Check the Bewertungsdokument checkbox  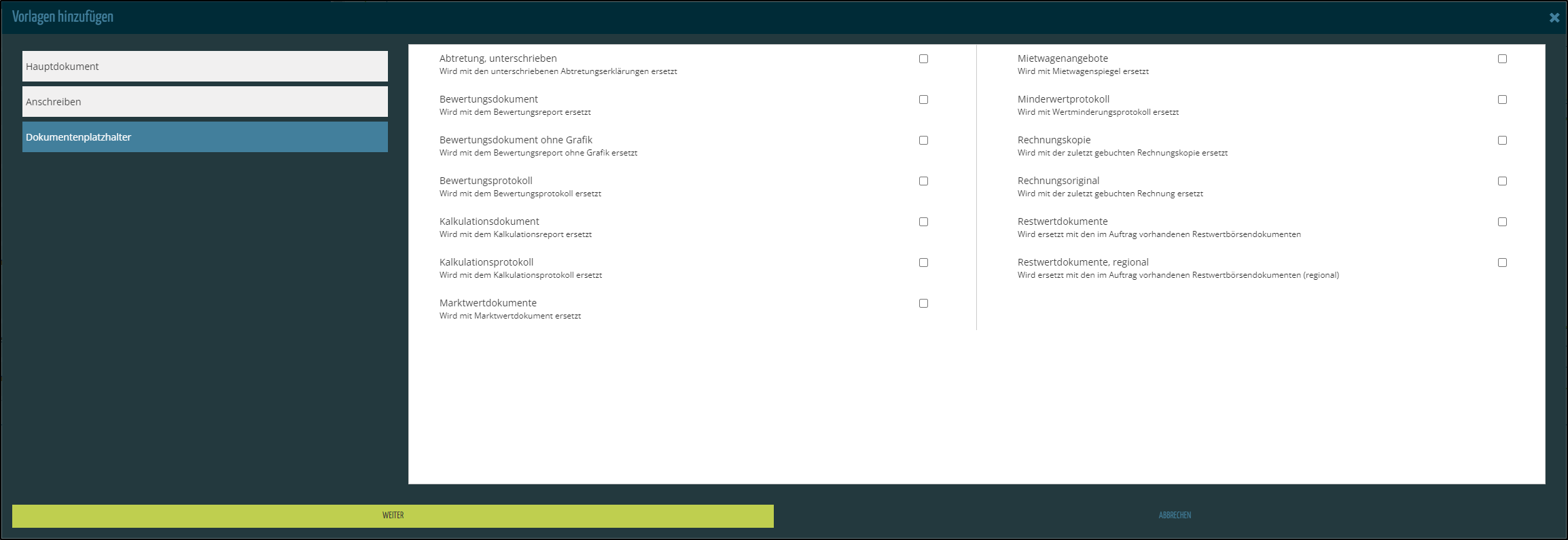click(923, 100)
